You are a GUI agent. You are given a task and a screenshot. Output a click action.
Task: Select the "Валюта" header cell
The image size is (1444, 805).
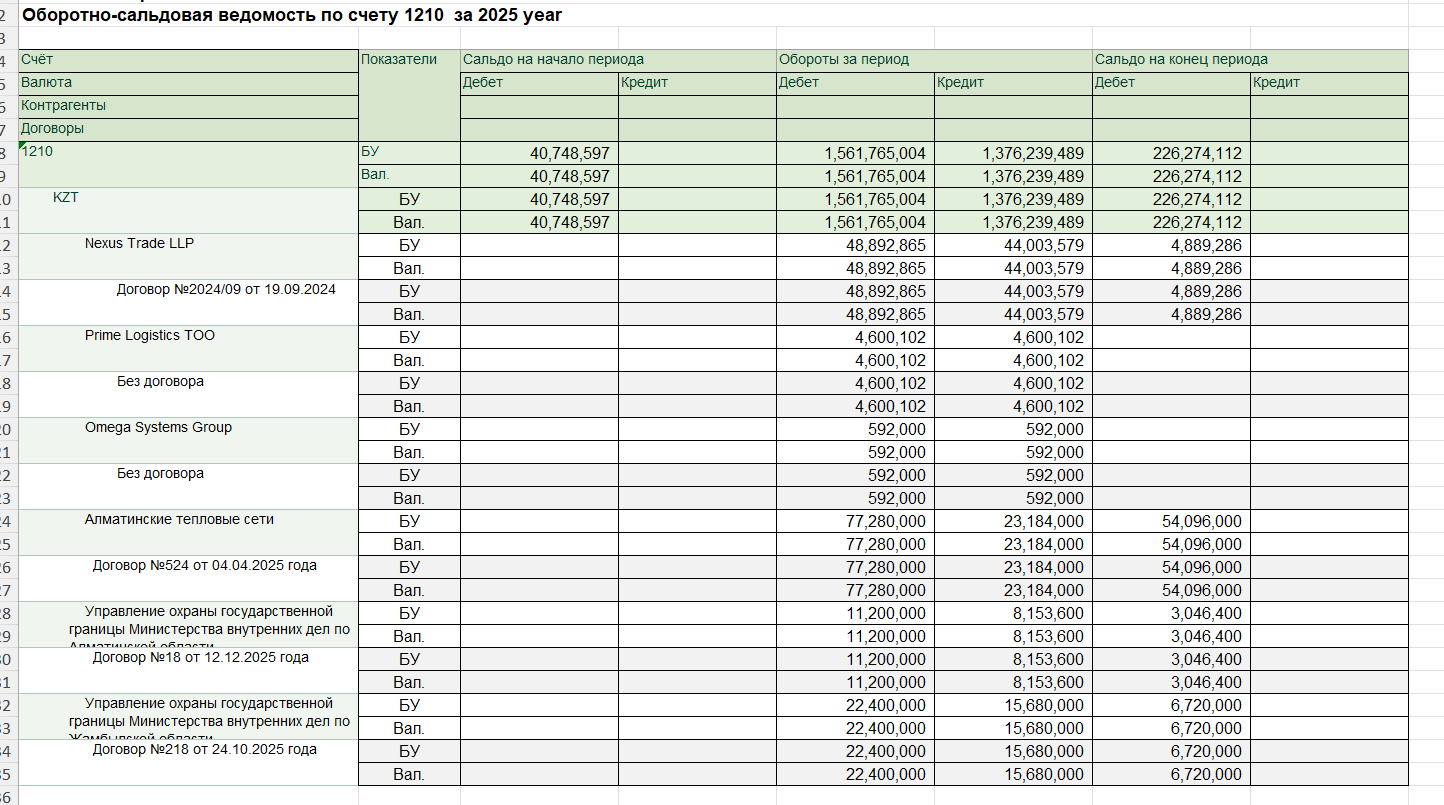coord(189,83)
